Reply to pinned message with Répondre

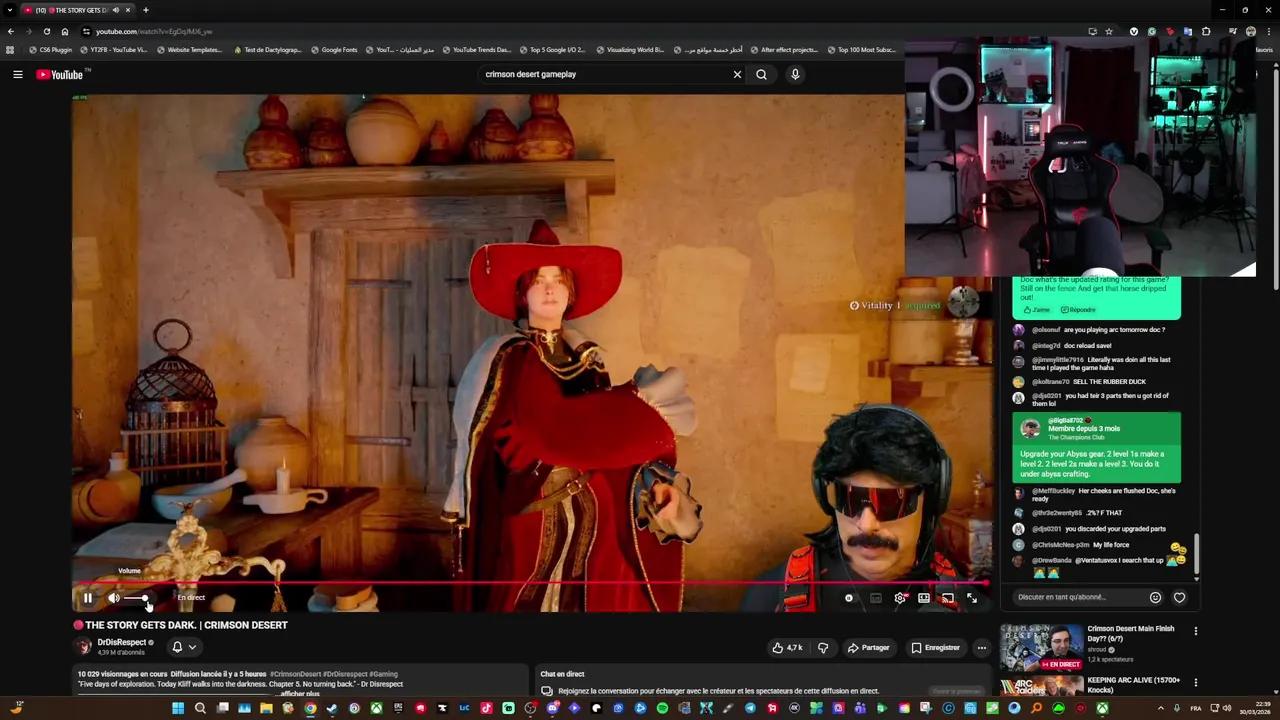click(1078, 310)
